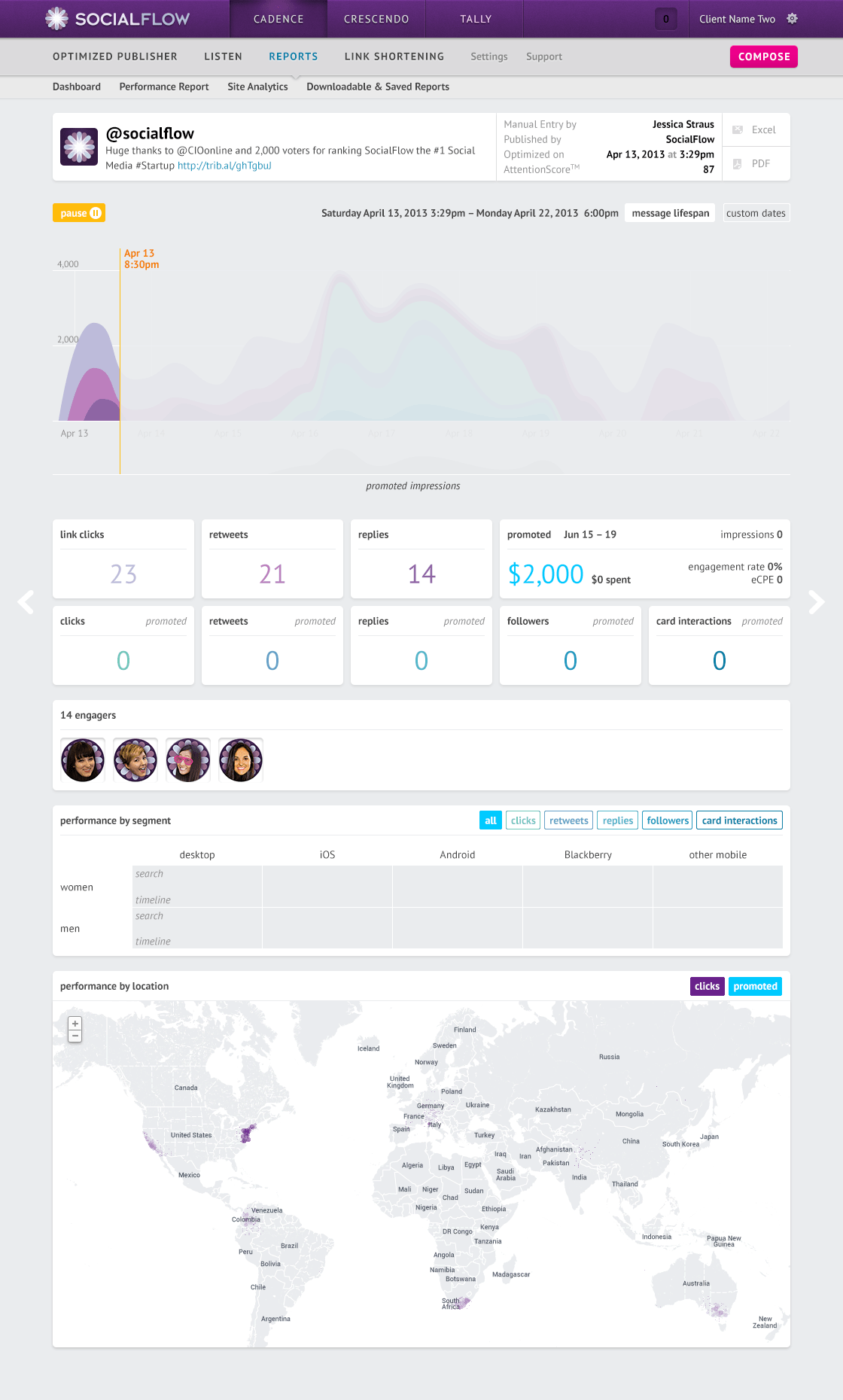
Task: Click the Blackberry column header
Action: click(x=588, y=854)
